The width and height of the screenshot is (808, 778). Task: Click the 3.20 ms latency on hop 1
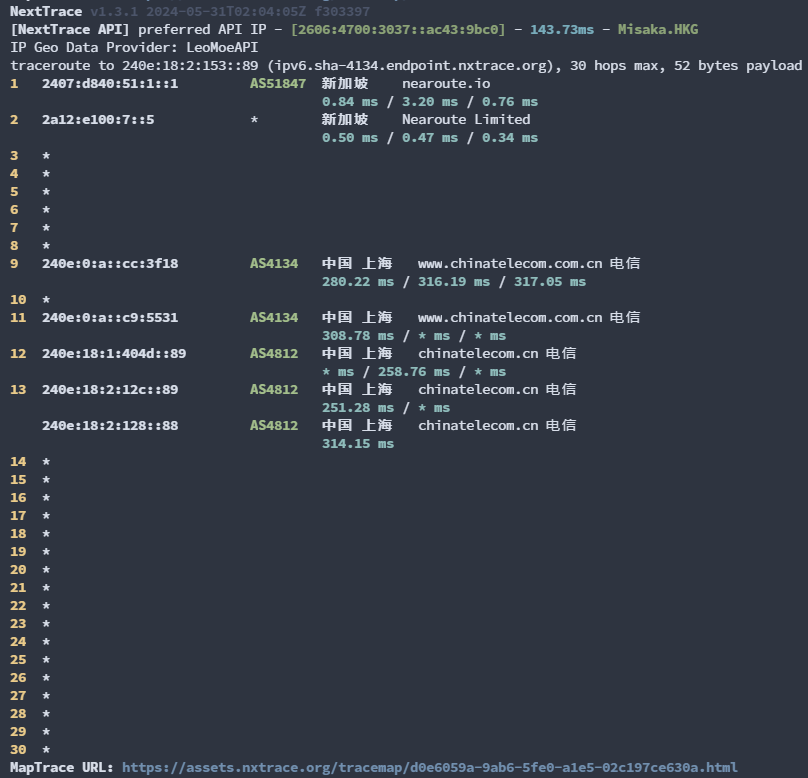(x=430, y=102)
